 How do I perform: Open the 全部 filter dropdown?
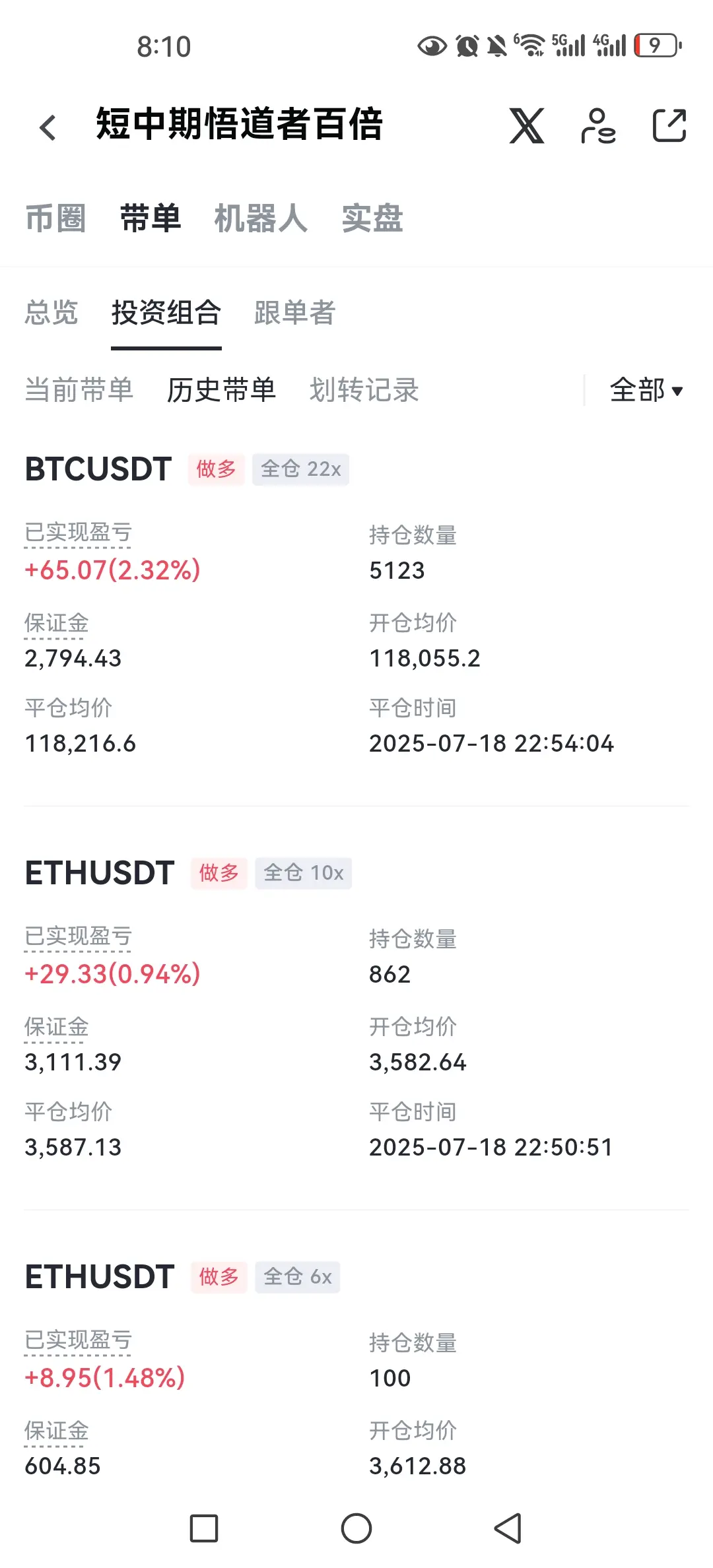[x=646, y=390]
